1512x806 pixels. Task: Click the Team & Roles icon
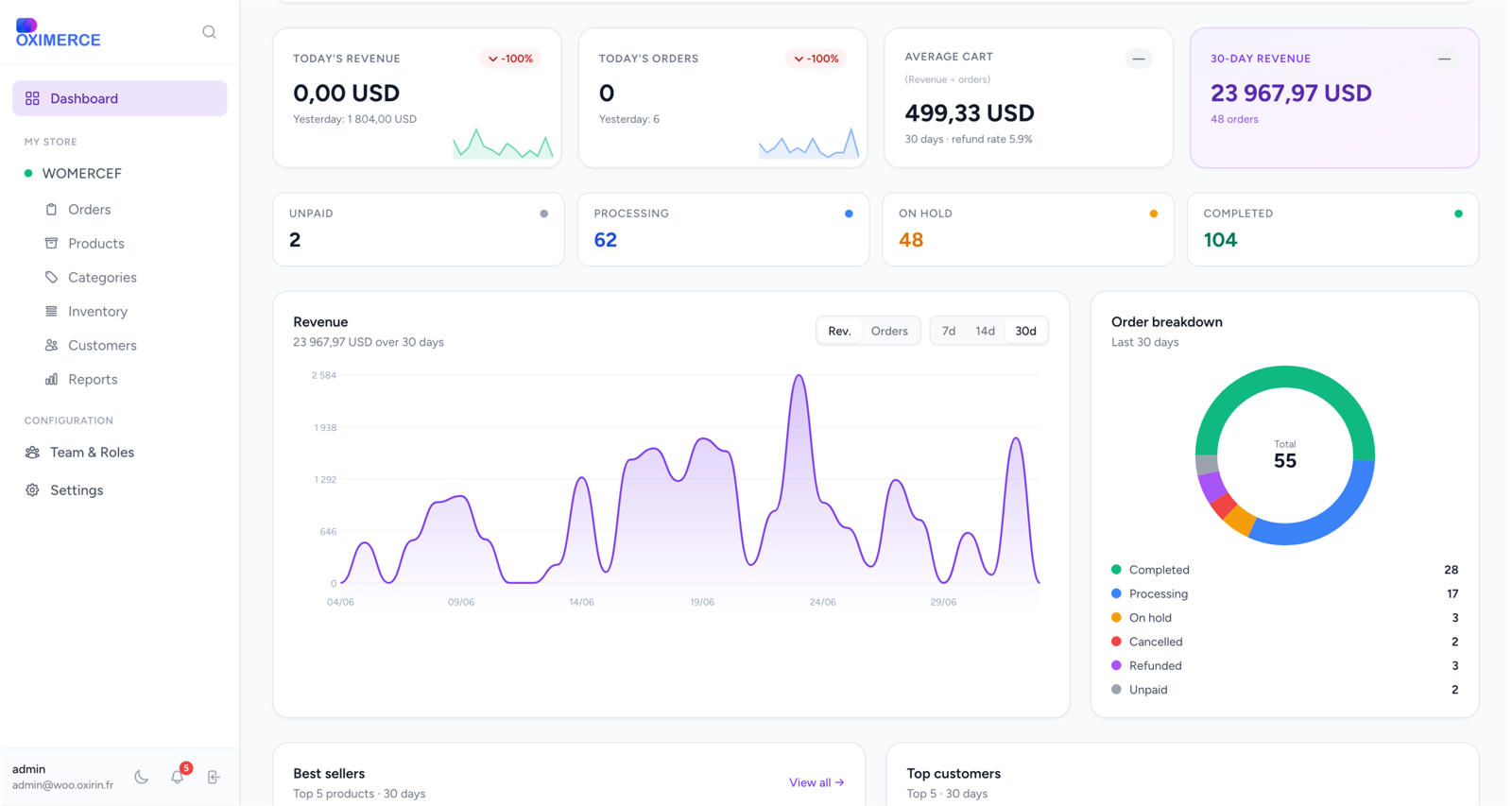pyautogui.click(x=32, y=452)
